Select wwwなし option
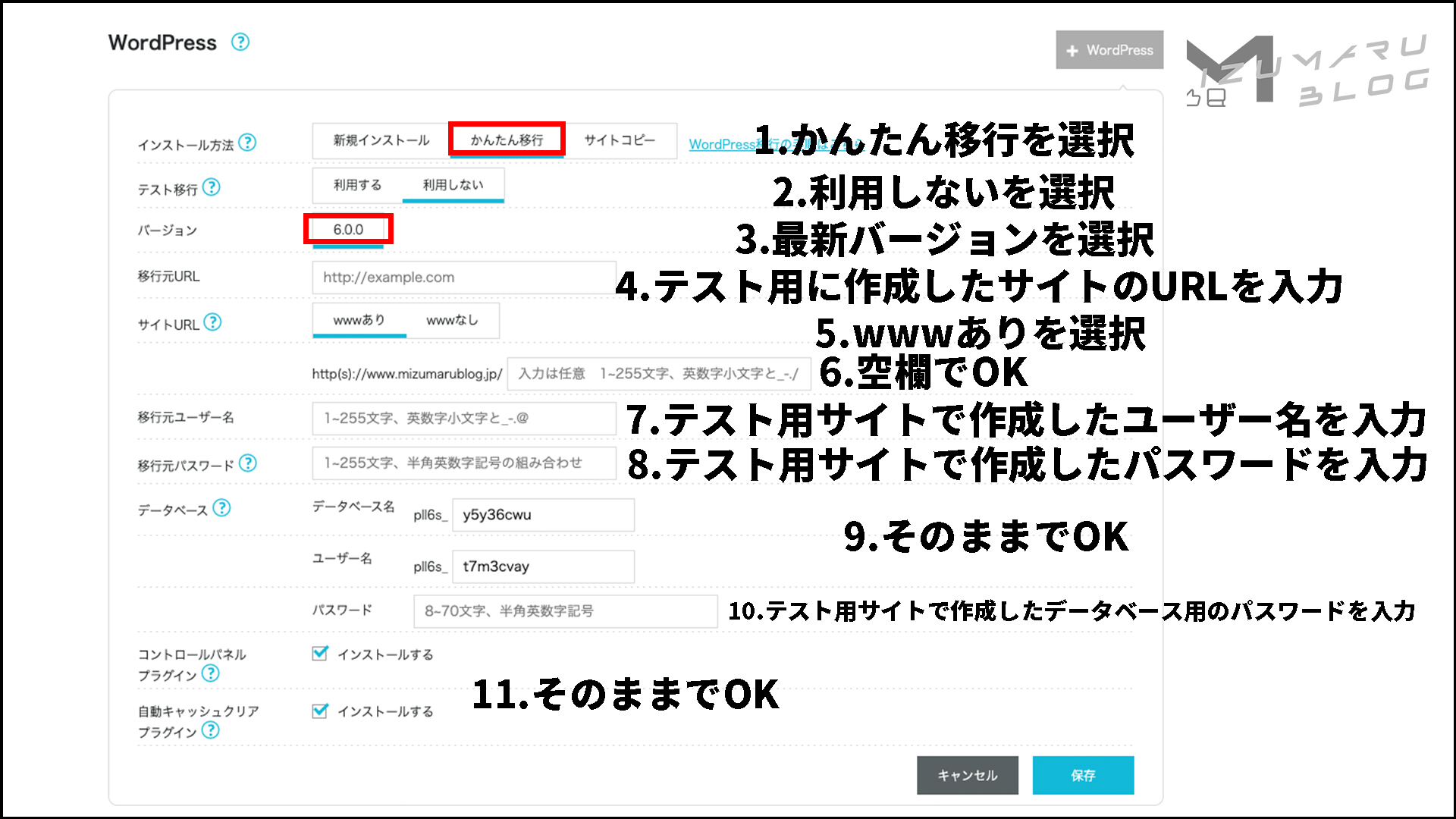 click(452, 321)
